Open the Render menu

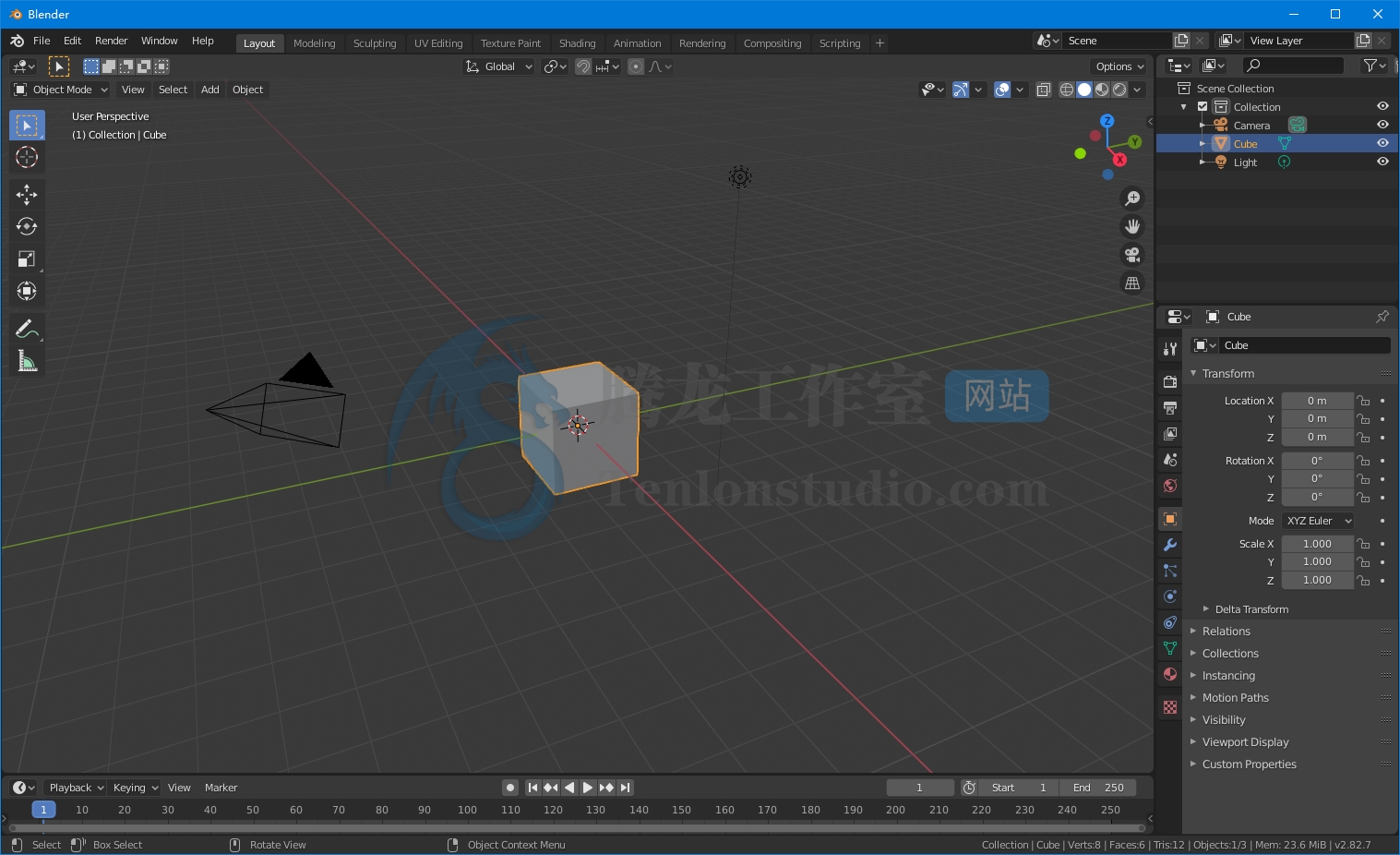click(x=111, y=41)
